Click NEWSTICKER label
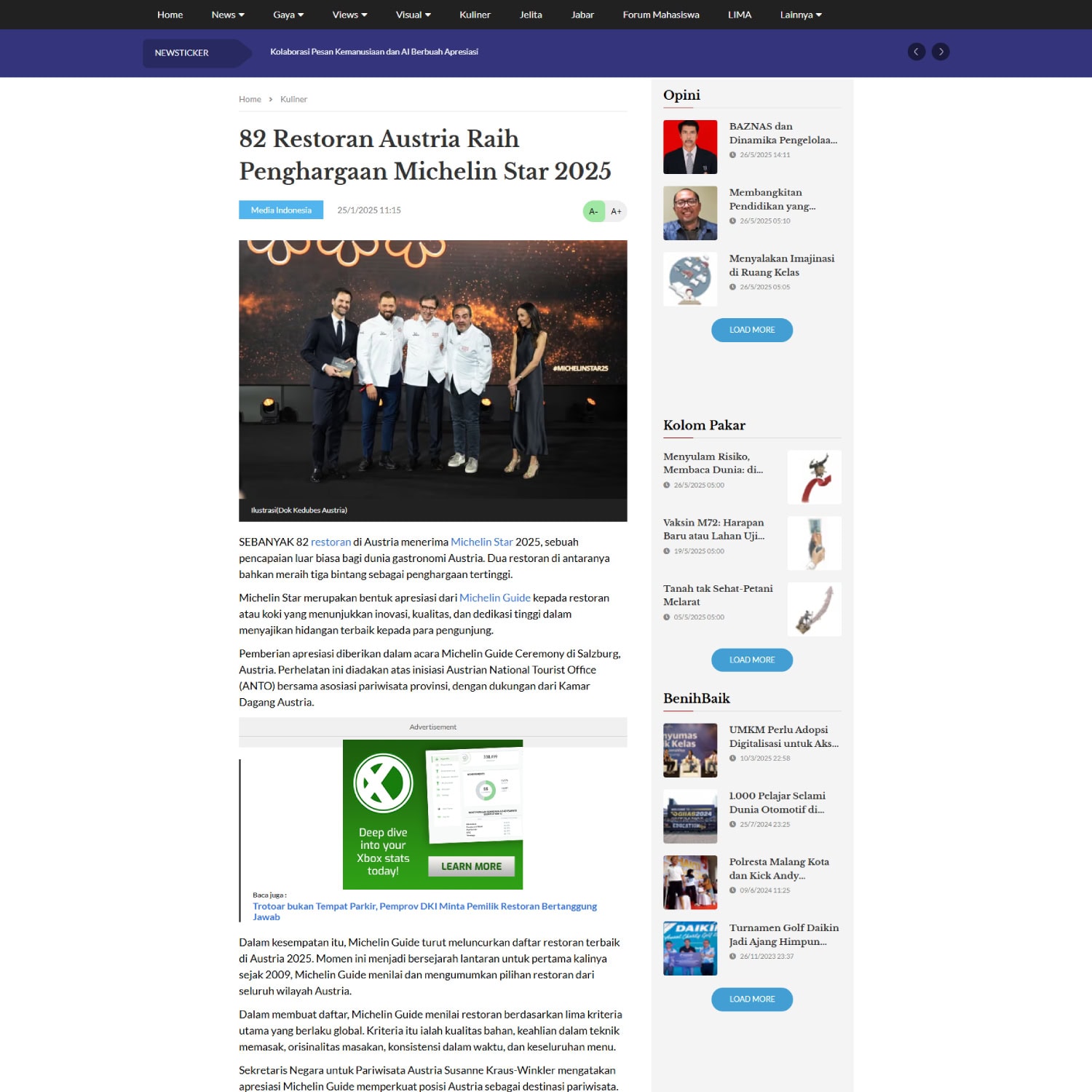This screenshot has height=1092, width=1092. tap(182, 52)
